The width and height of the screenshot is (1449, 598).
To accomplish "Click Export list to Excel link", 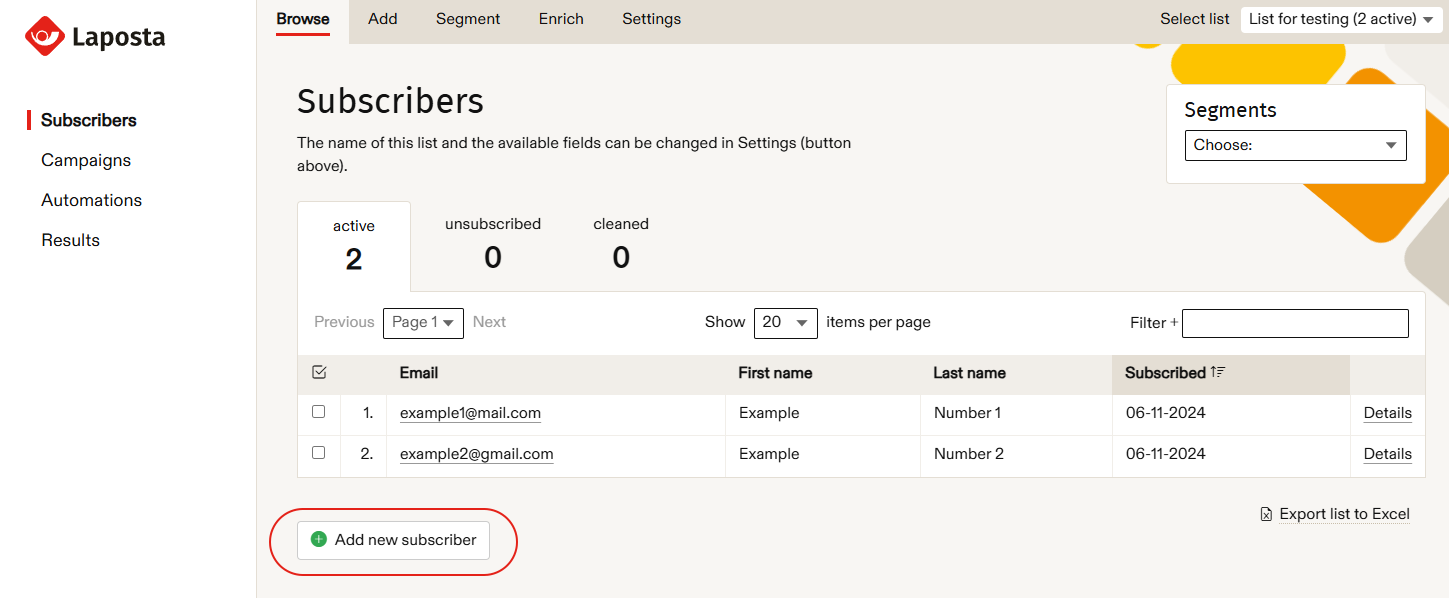I will (x=1344, y=514).
